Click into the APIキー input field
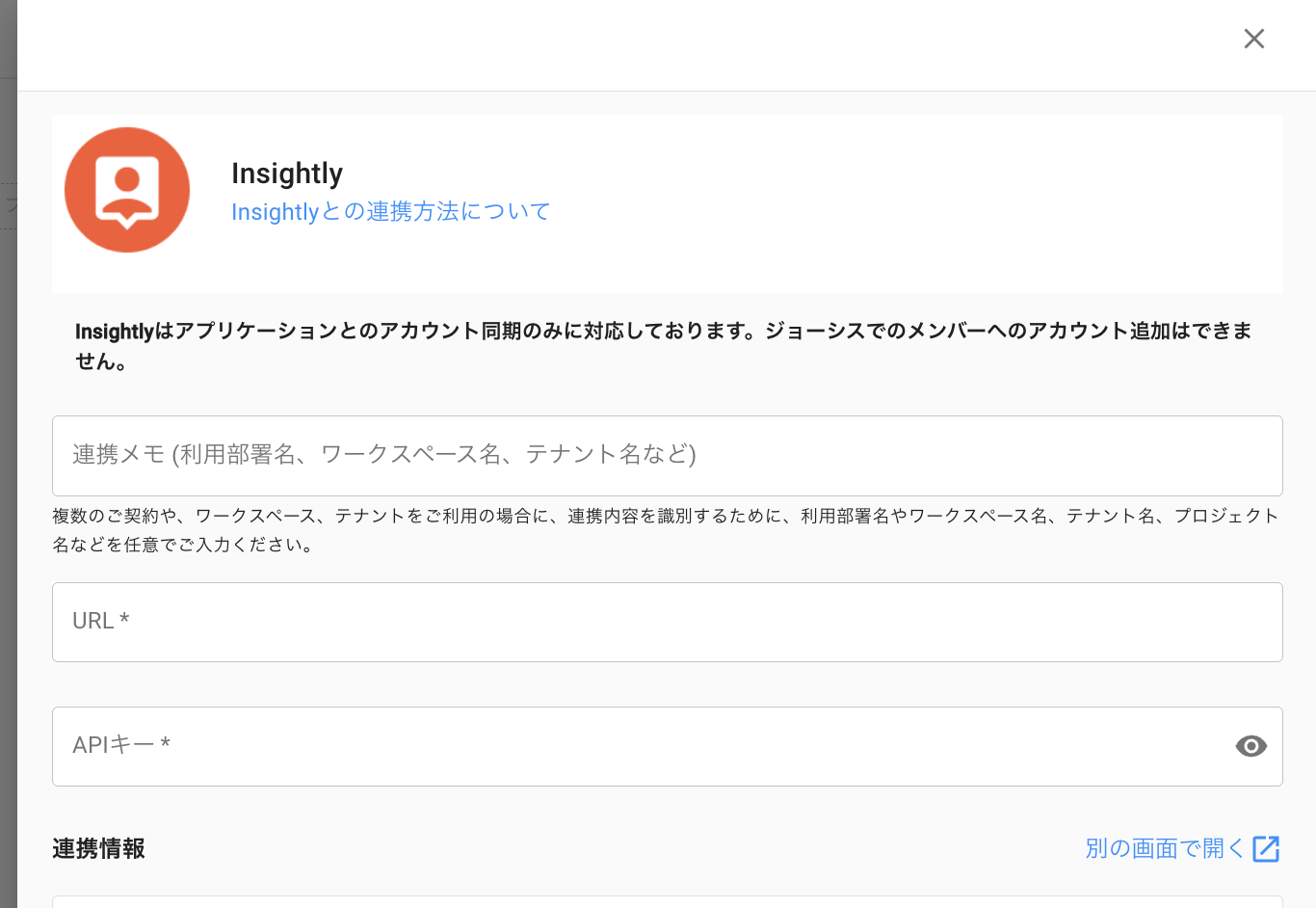Viewport: 1316px width, 908px height. pyautogui.click(x=636, y=747)
